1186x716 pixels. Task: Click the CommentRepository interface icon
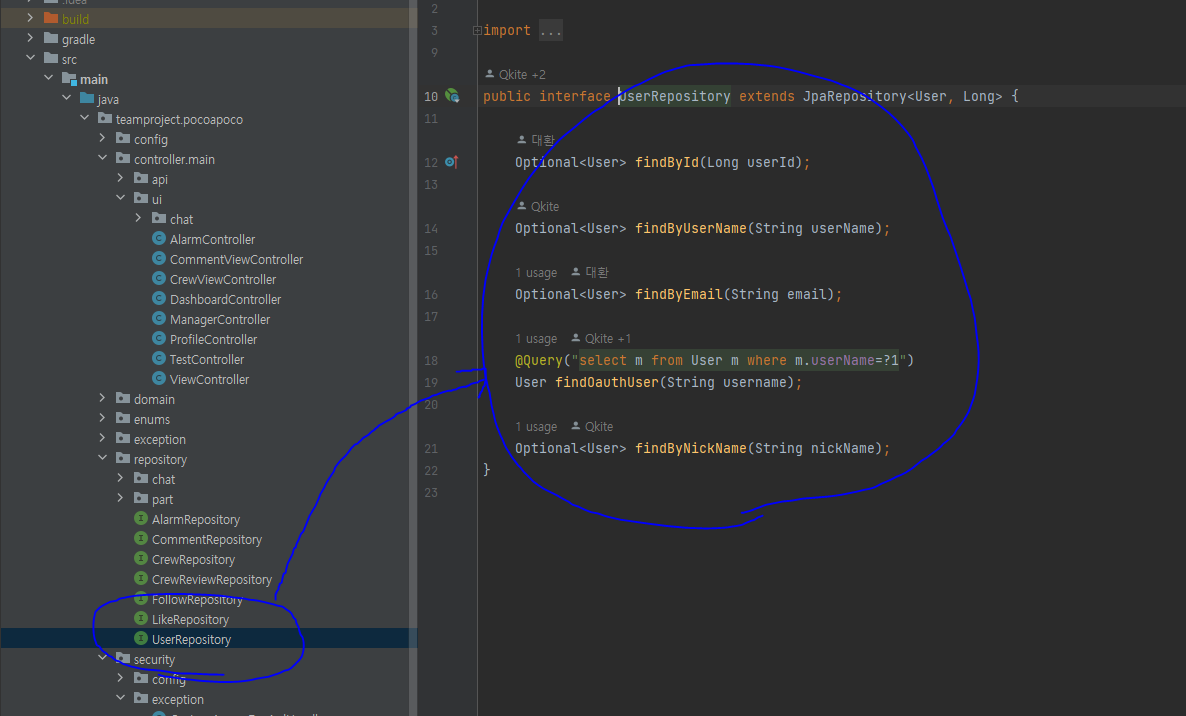[141, 538]
